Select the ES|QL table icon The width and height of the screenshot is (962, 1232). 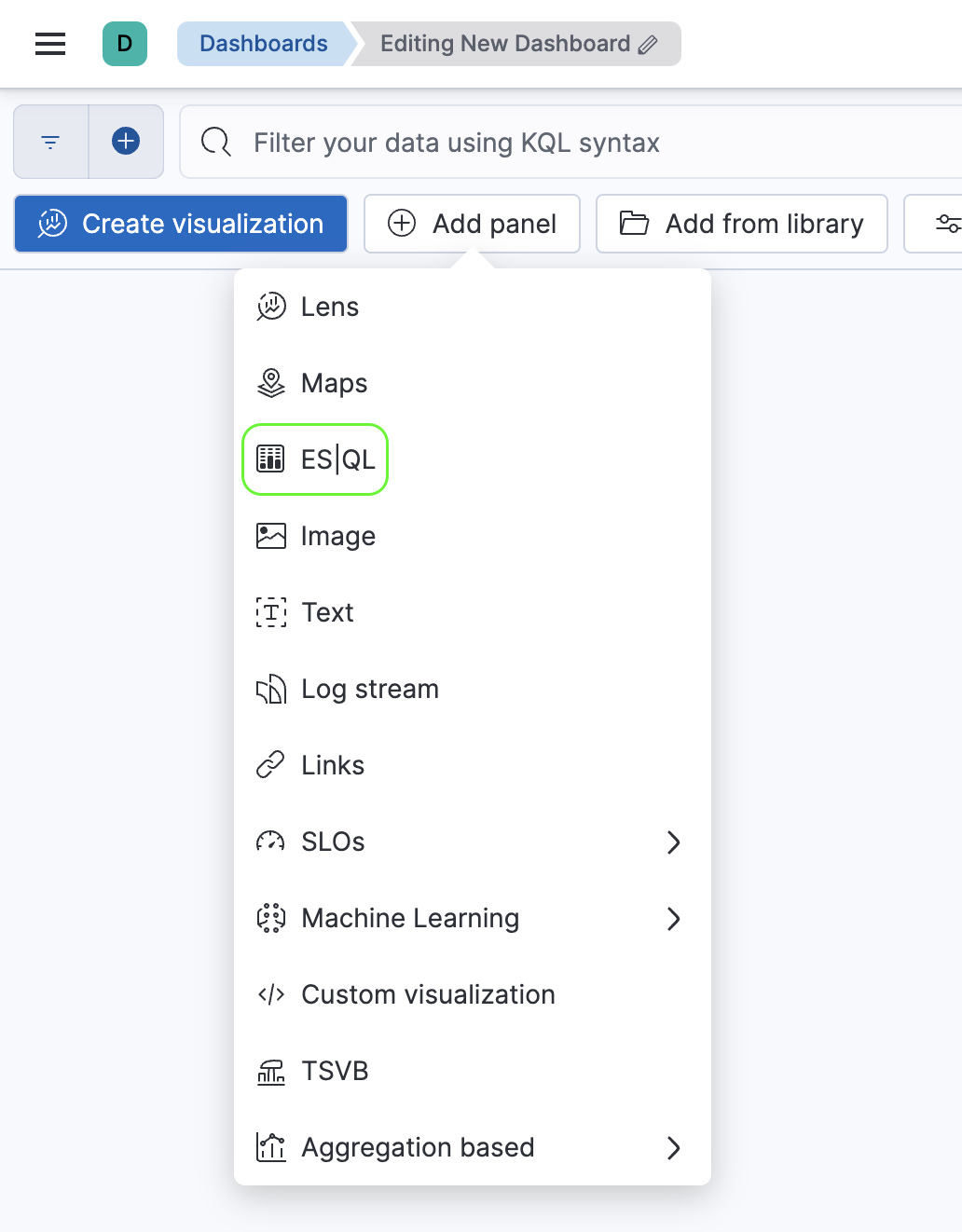click(x=269, y=459)
